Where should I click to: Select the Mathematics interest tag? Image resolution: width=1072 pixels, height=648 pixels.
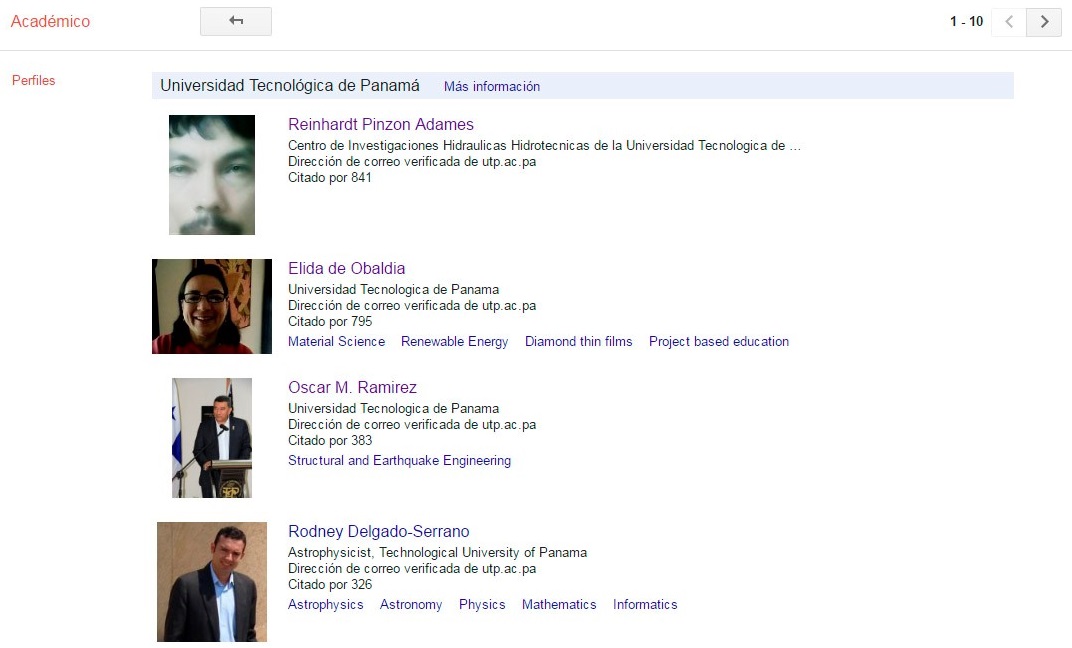coord(559,605)
